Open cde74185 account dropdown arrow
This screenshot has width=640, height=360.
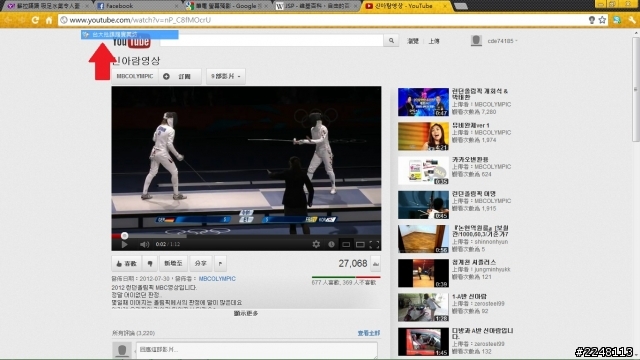pyautogui.click(x=516, y=41)
